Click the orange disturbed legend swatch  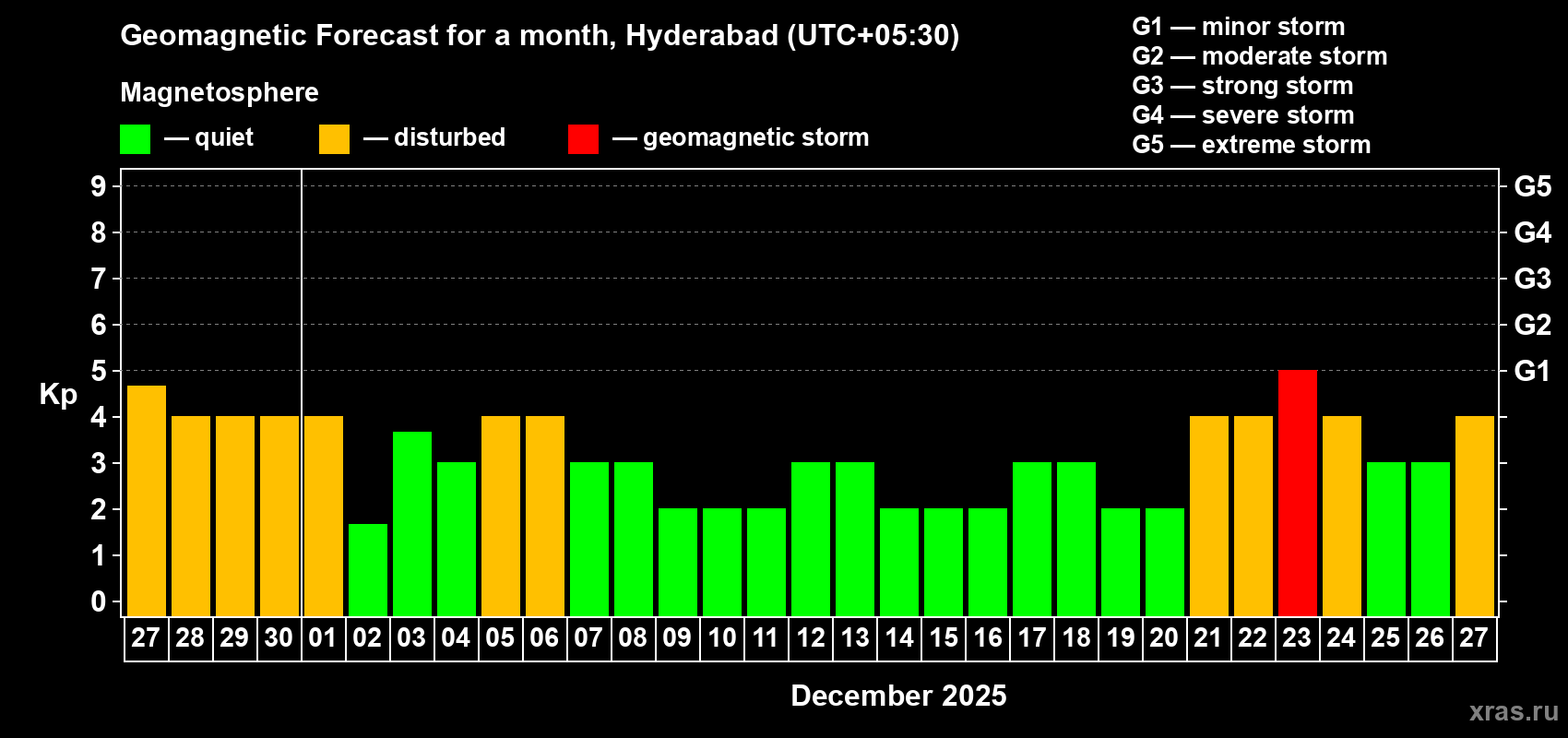[x=334, y=139]
